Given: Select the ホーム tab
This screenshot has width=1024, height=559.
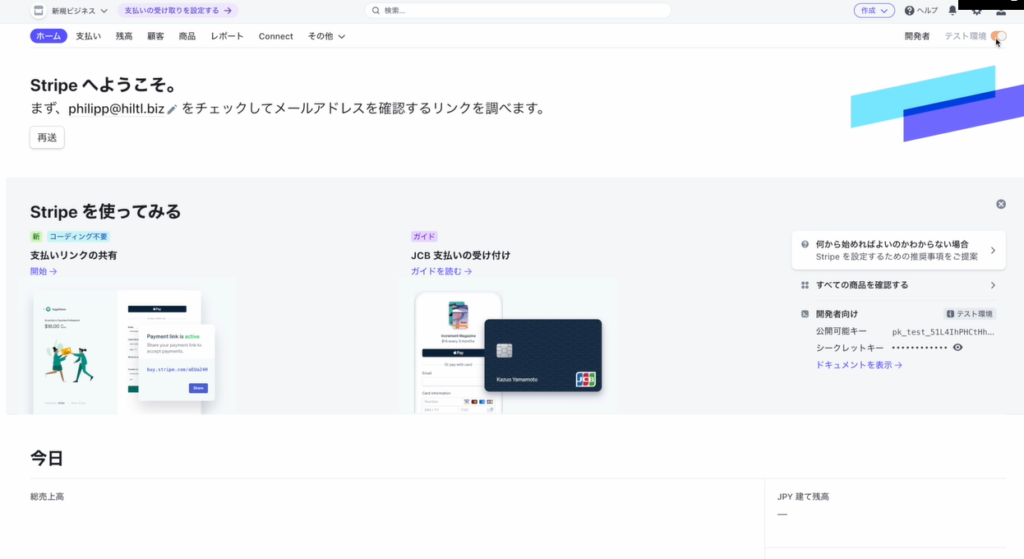Looking at the screenshot, I should click(48, 36).
